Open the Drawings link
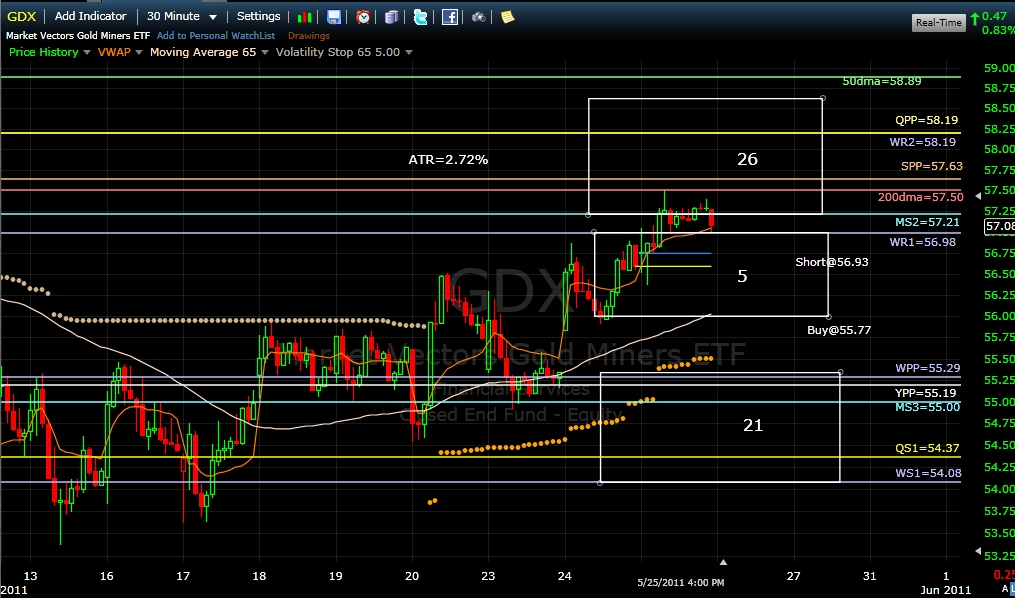This screenshot has height=598, width=1015. tap(309, 36)
